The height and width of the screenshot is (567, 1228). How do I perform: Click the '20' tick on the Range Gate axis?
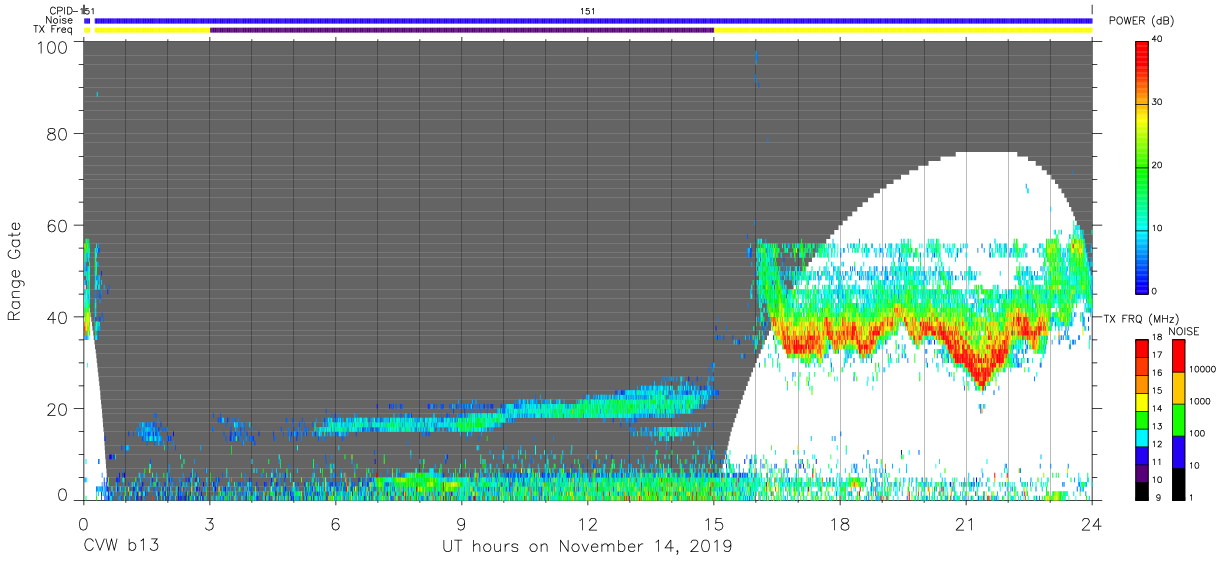coord(59,409)
